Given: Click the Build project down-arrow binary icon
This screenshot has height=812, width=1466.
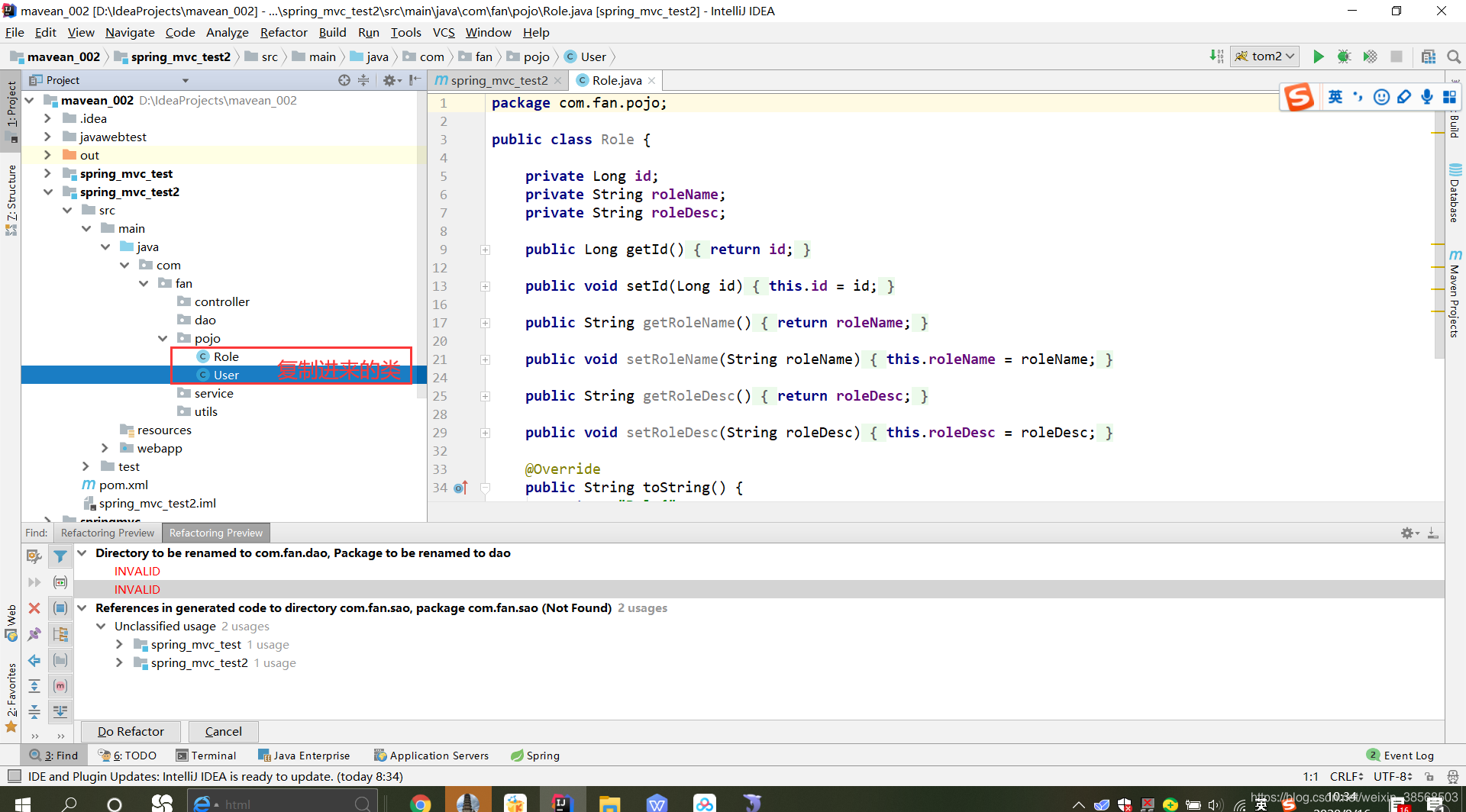Looking at the screenshot, I should point(1216,56).
